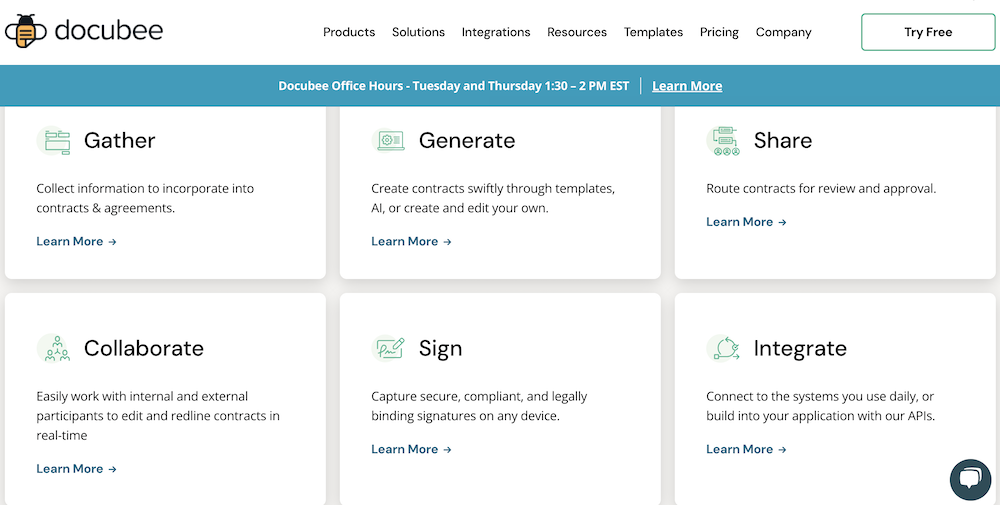
Task: Open the chat widget bubble
Action: 970,480
